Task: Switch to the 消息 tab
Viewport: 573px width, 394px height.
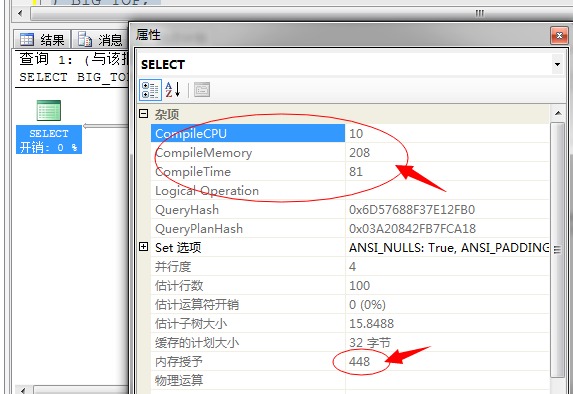Action: pyautogui.click(x=100, y=39)
